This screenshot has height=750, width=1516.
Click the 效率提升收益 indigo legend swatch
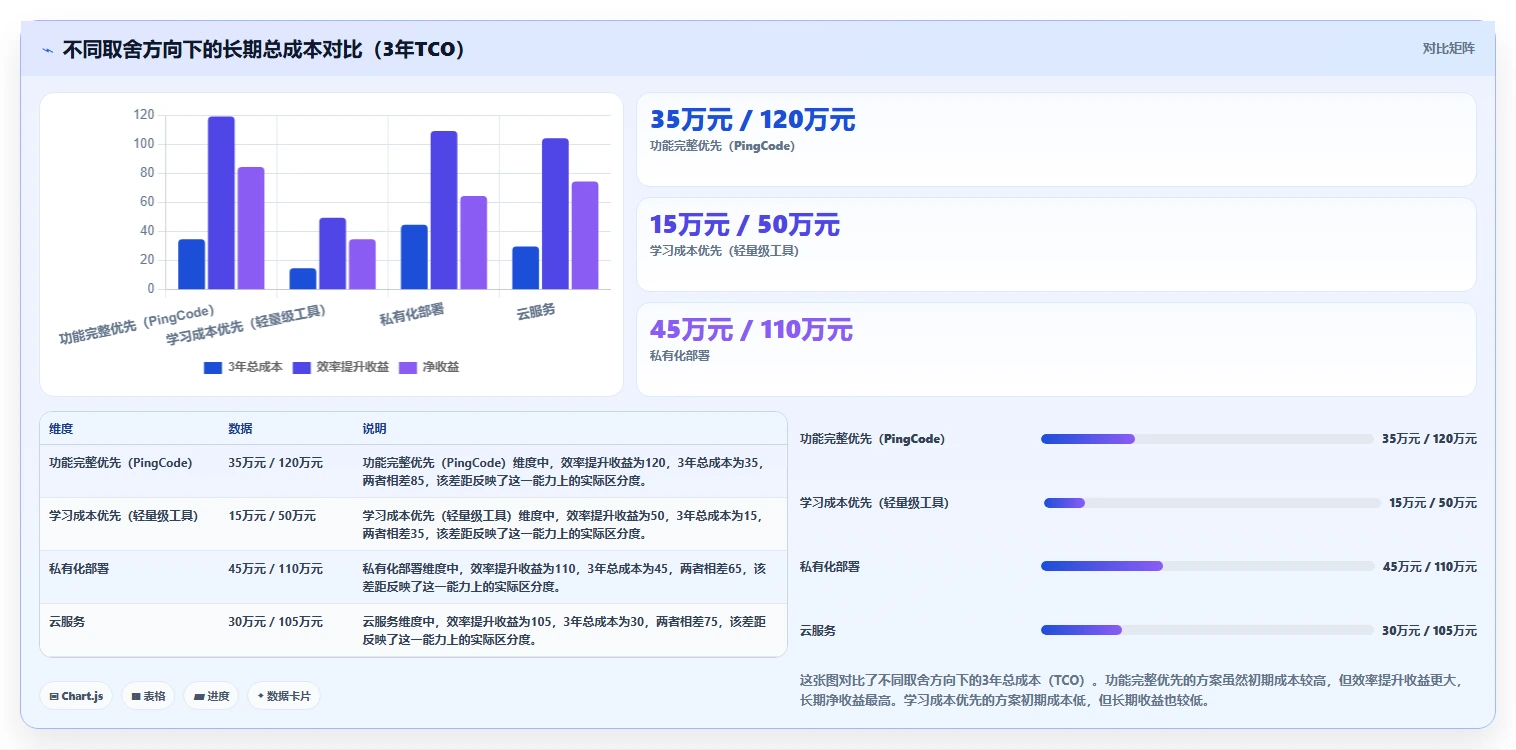pyautogui.click(x=302, y=368)
